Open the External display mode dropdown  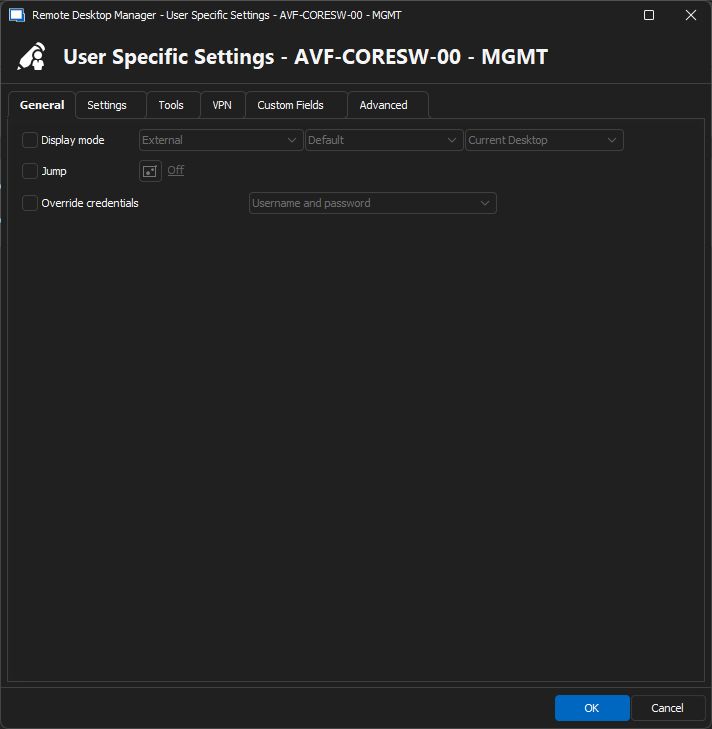pos(221,140)
